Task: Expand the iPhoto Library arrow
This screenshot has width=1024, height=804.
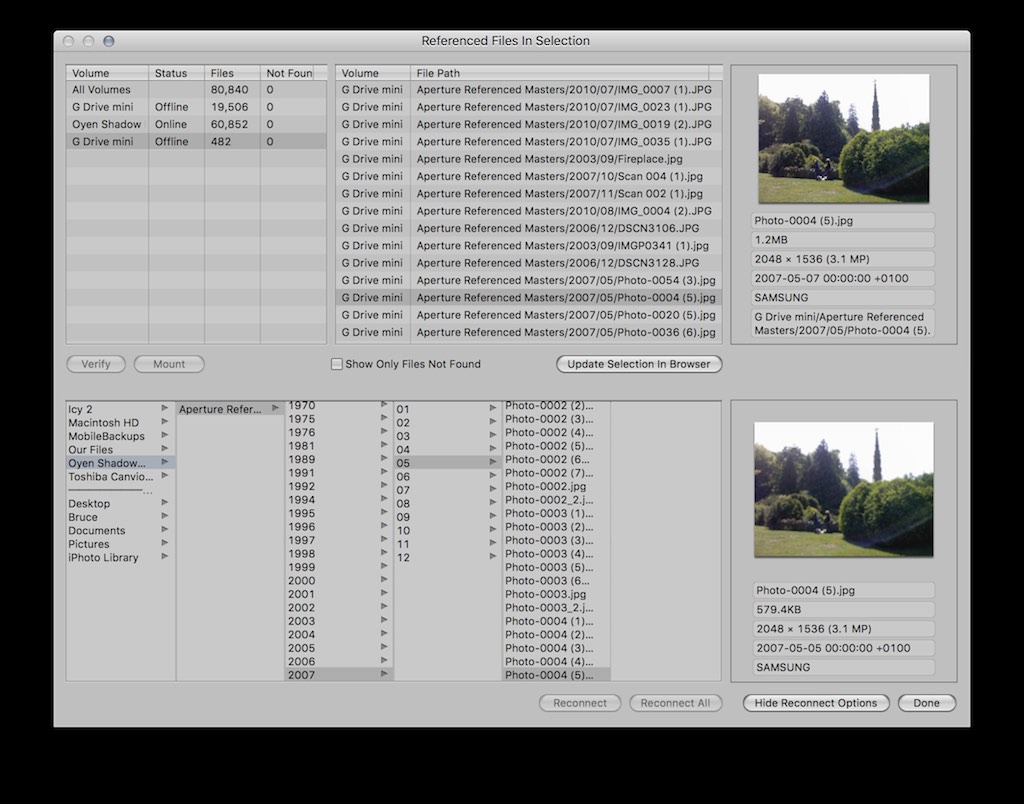Action: pyautogui.click(x=165, y=556)
